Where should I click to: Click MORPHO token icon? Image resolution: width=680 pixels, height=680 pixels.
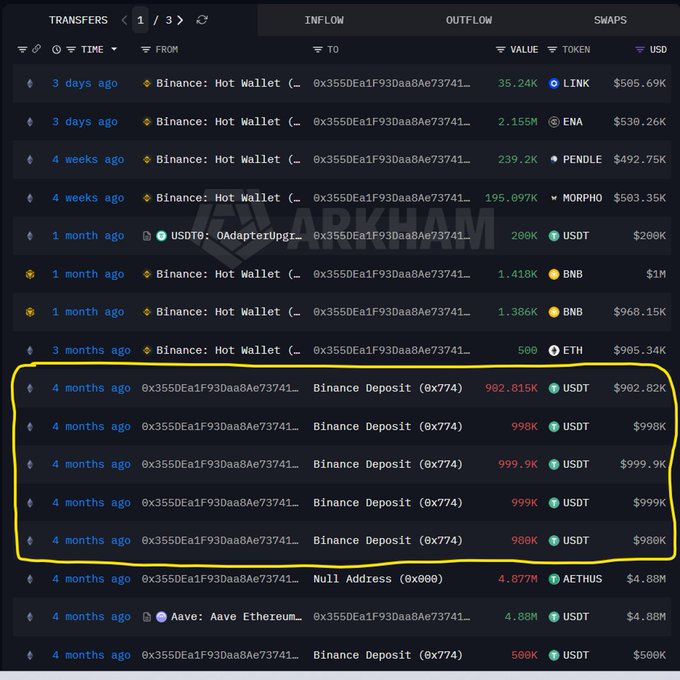(554, 198)
